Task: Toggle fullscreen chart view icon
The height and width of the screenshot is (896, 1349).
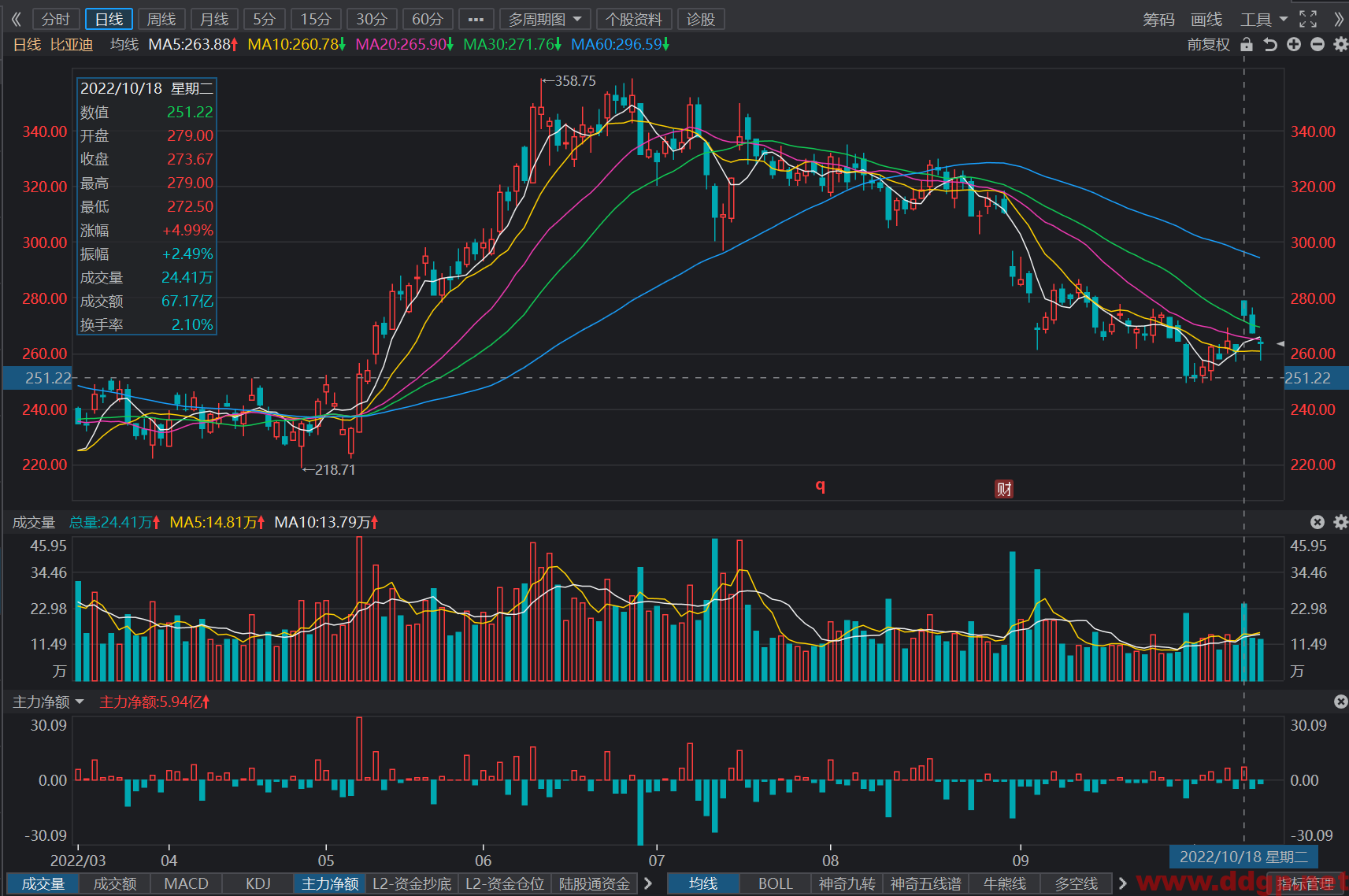Action: [x=1308, y=19]
